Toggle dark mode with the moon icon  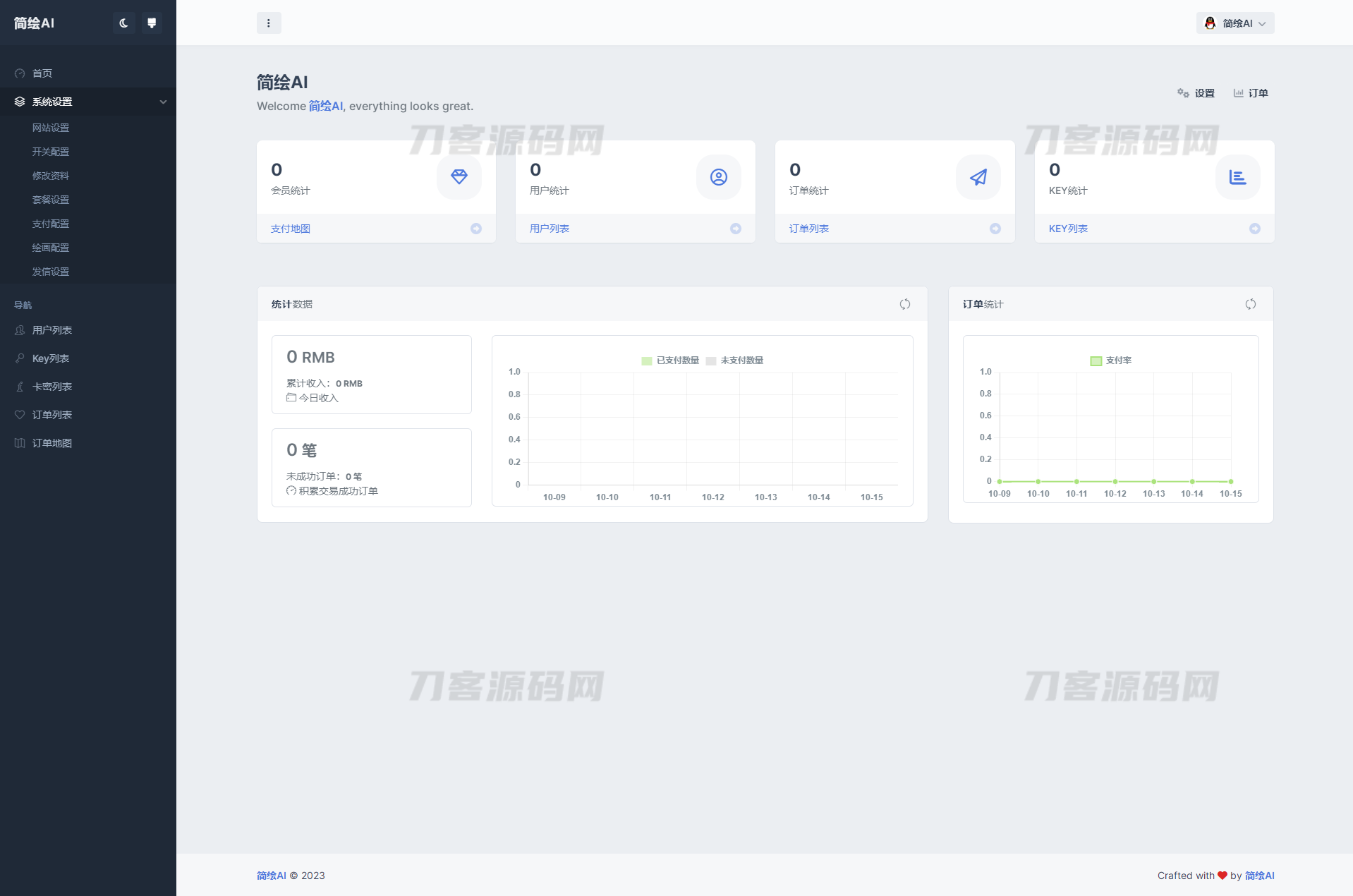(123, 23)
